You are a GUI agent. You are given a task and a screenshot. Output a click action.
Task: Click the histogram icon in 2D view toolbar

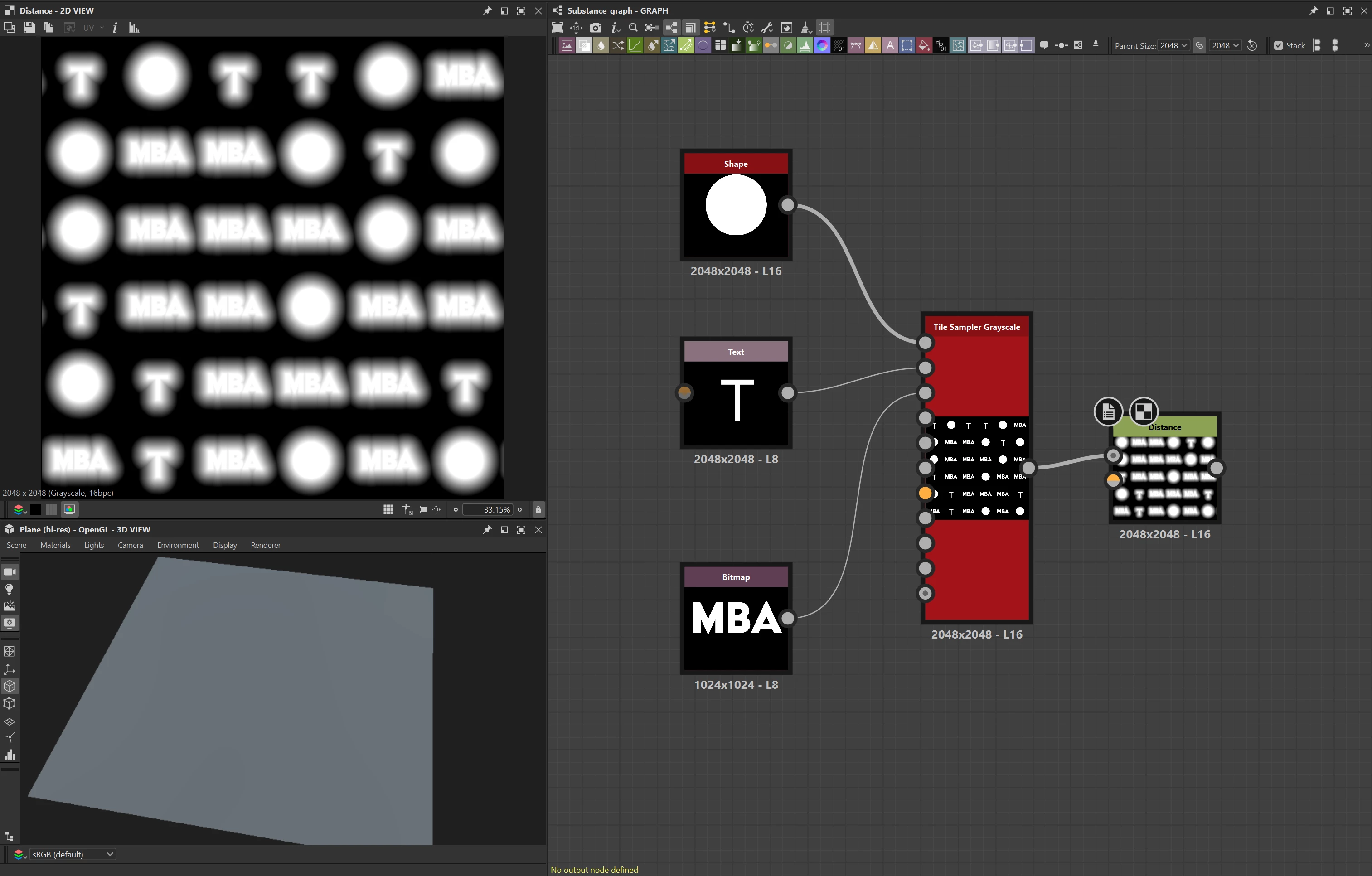coord(134,28)
